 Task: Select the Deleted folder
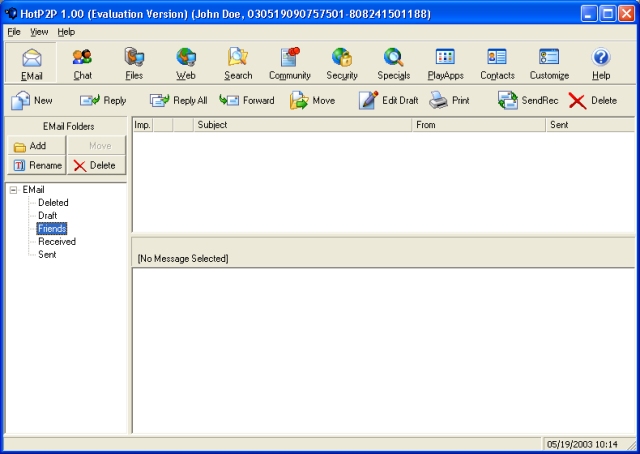pos(53,203)
